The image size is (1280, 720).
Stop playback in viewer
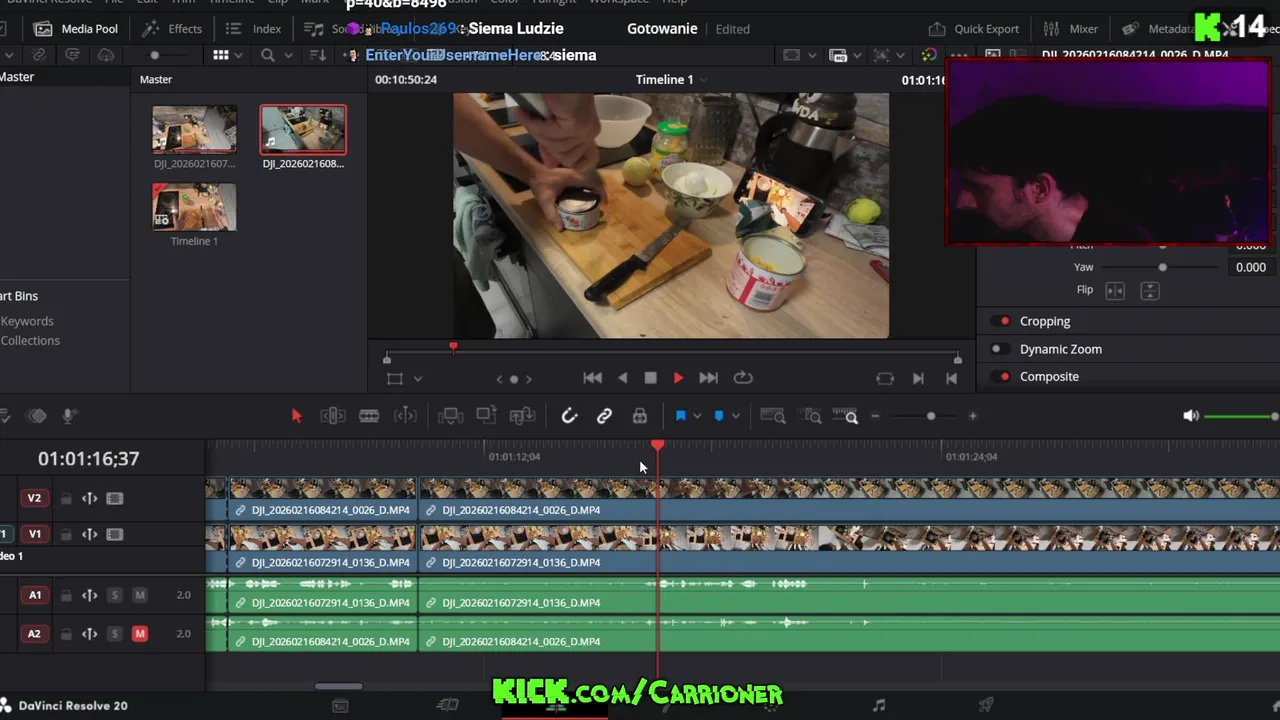pos(650,378)
